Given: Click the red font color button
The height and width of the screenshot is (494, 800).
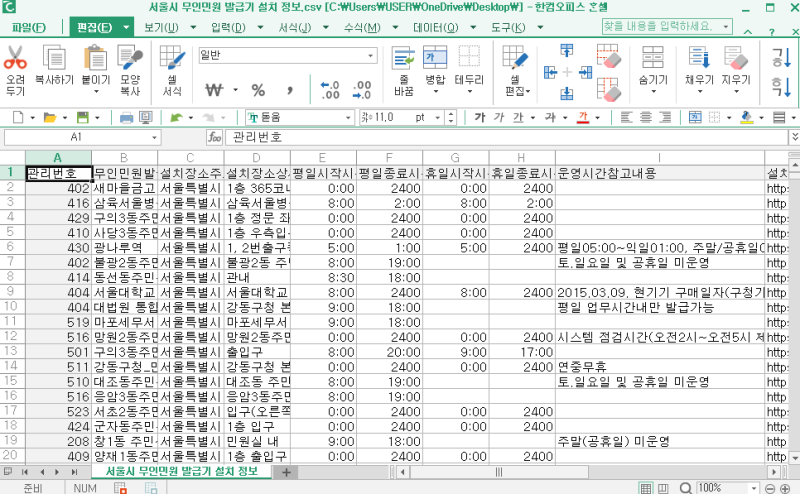Looking at the screenshot, I should coord(583,117).
